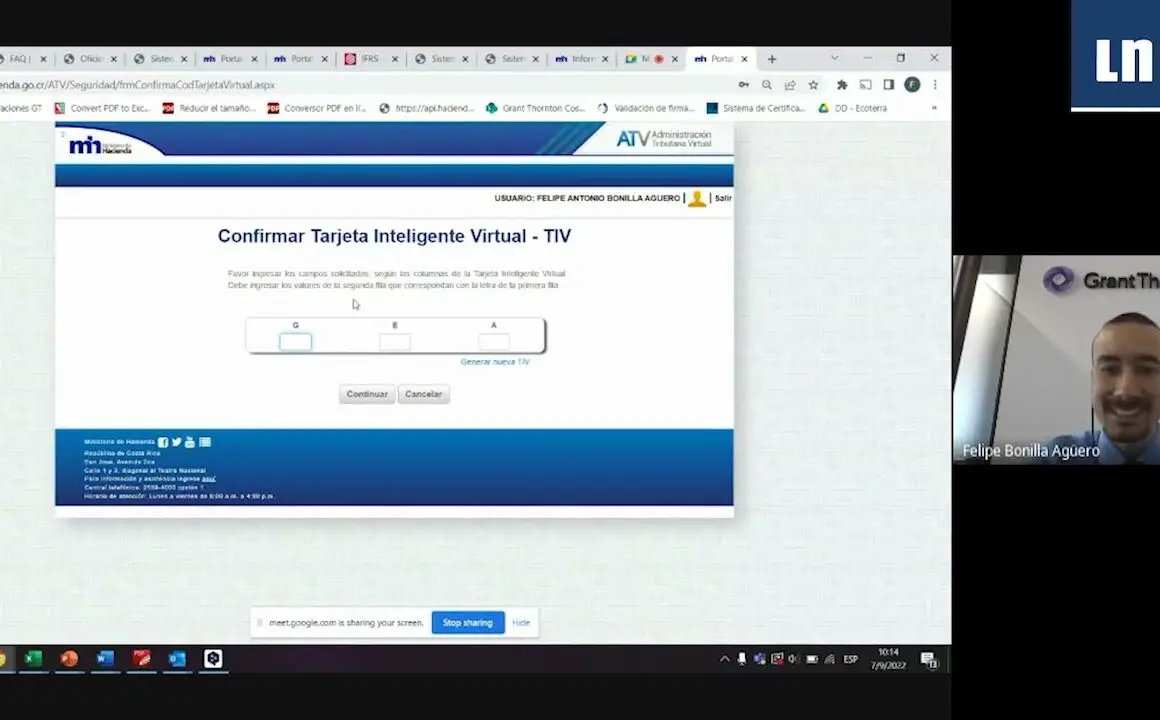Click the yellow user profile icon
Image resolution: width=1160 pixels, height=720 pixels.
coord(696,198)
